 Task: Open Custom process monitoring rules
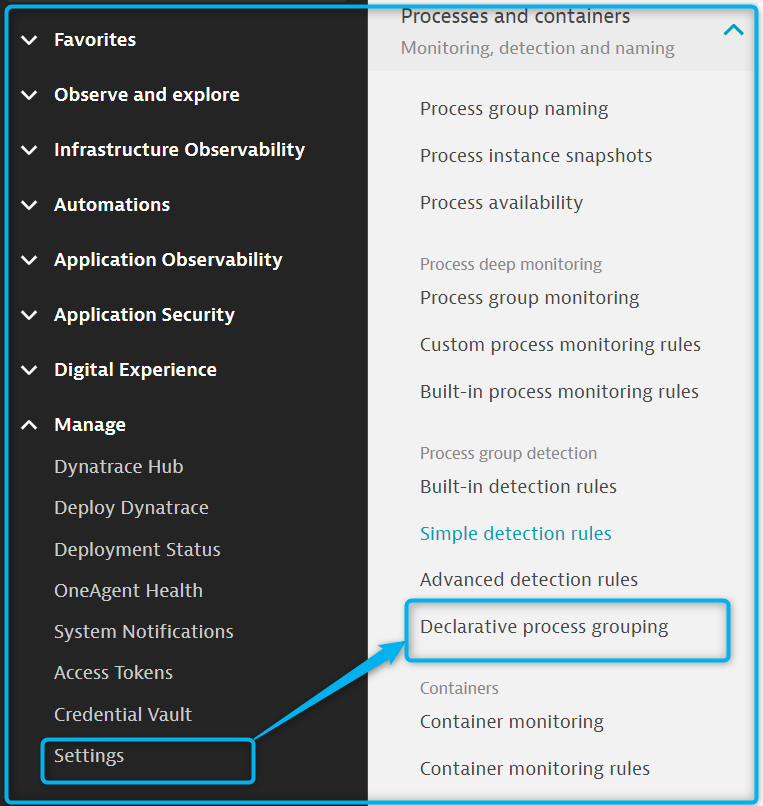(x=560, y=344)
